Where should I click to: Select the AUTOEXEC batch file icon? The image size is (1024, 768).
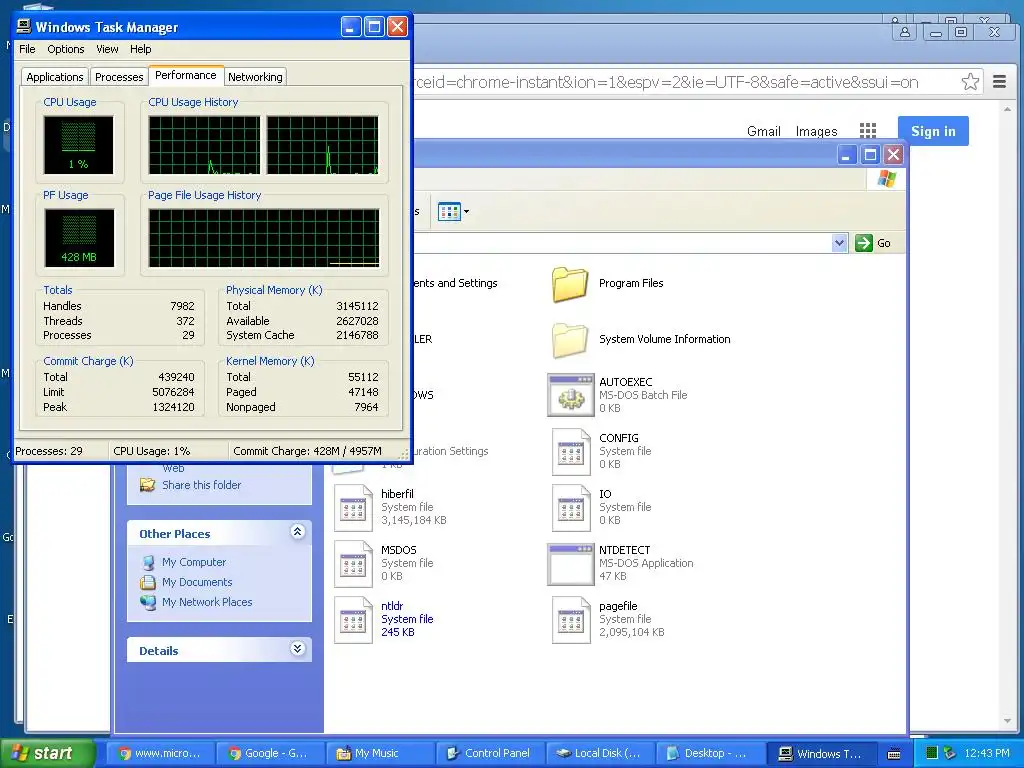point(571,395)
